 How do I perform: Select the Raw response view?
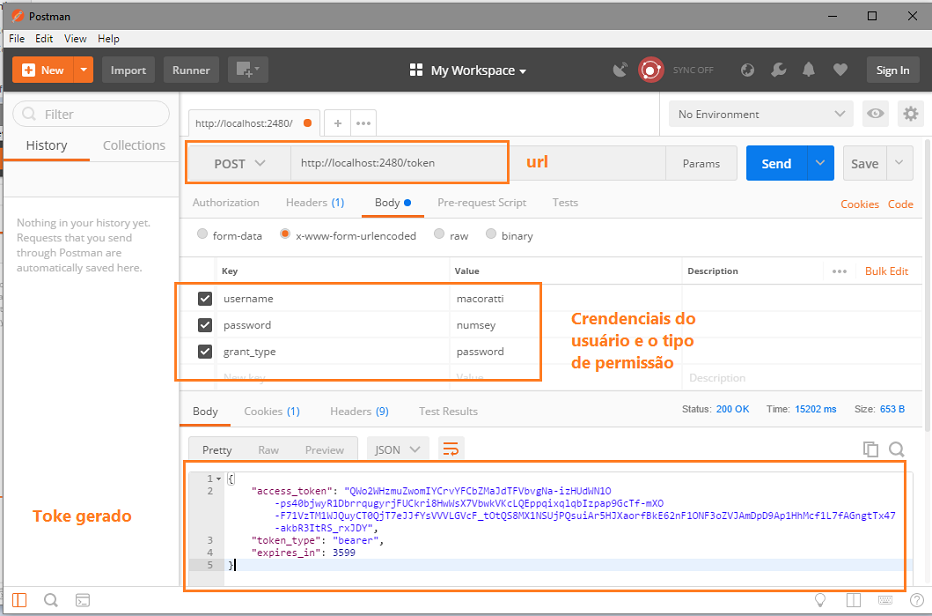[x=269, y=450]
